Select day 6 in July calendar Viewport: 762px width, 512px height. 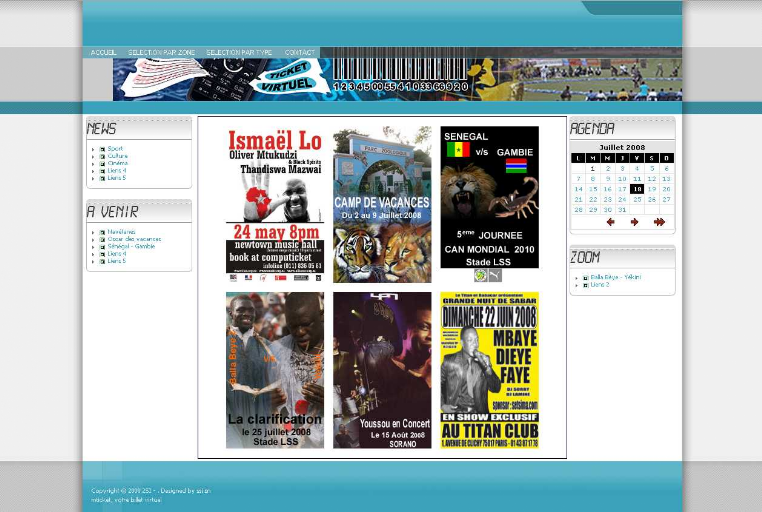point(666,169)
